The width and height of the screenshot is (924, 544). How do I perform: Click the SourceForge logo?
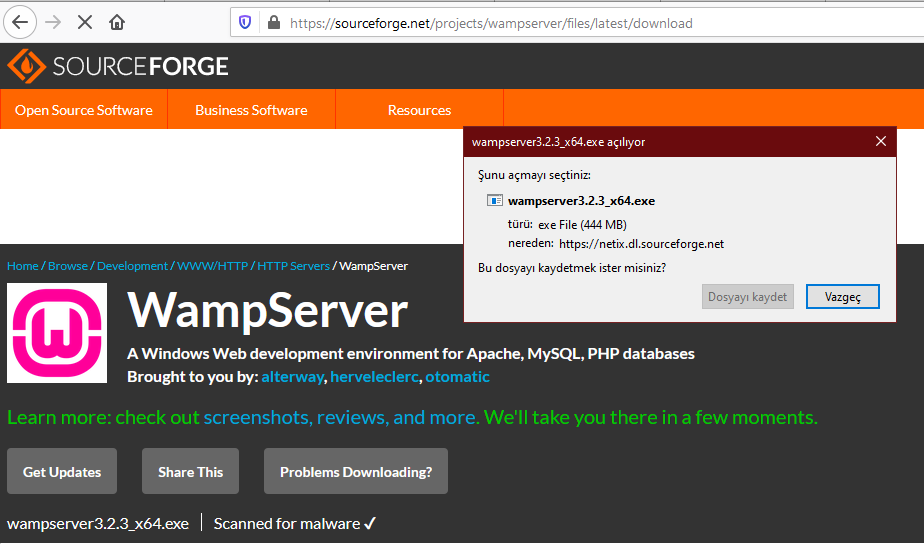pos(118,65)
